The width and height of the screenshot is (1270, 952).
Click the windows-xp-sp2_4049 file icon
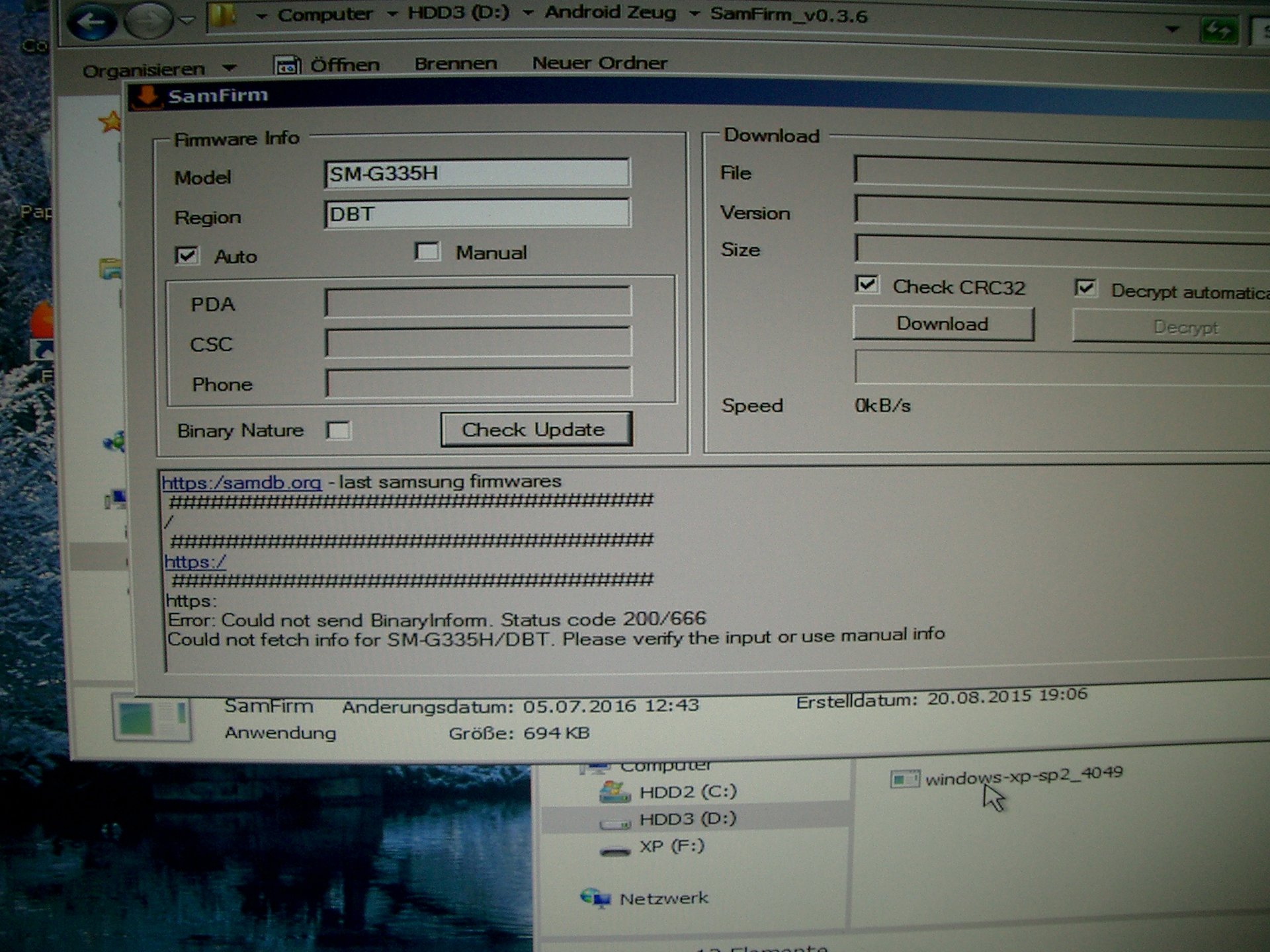coord(905,780)
